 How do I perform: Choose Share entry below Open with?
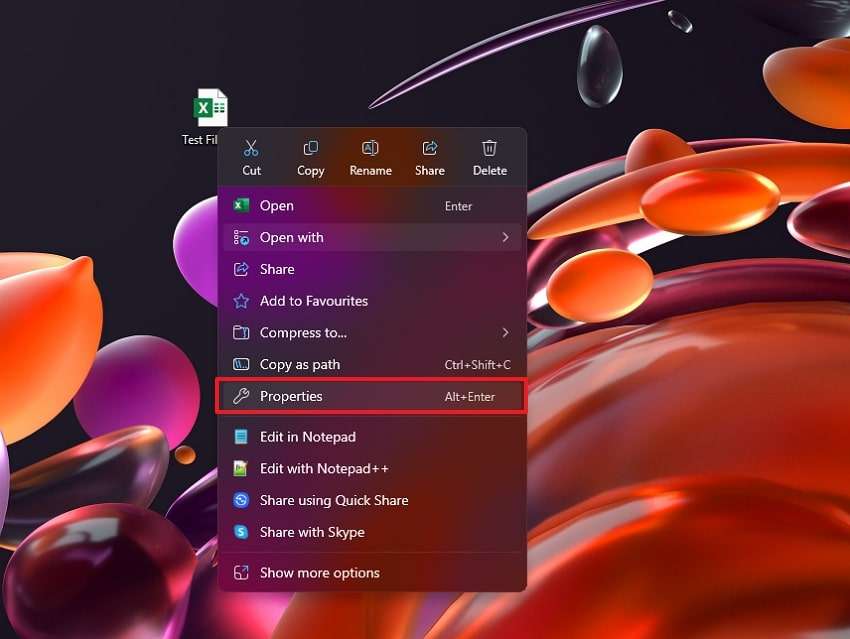372,269
